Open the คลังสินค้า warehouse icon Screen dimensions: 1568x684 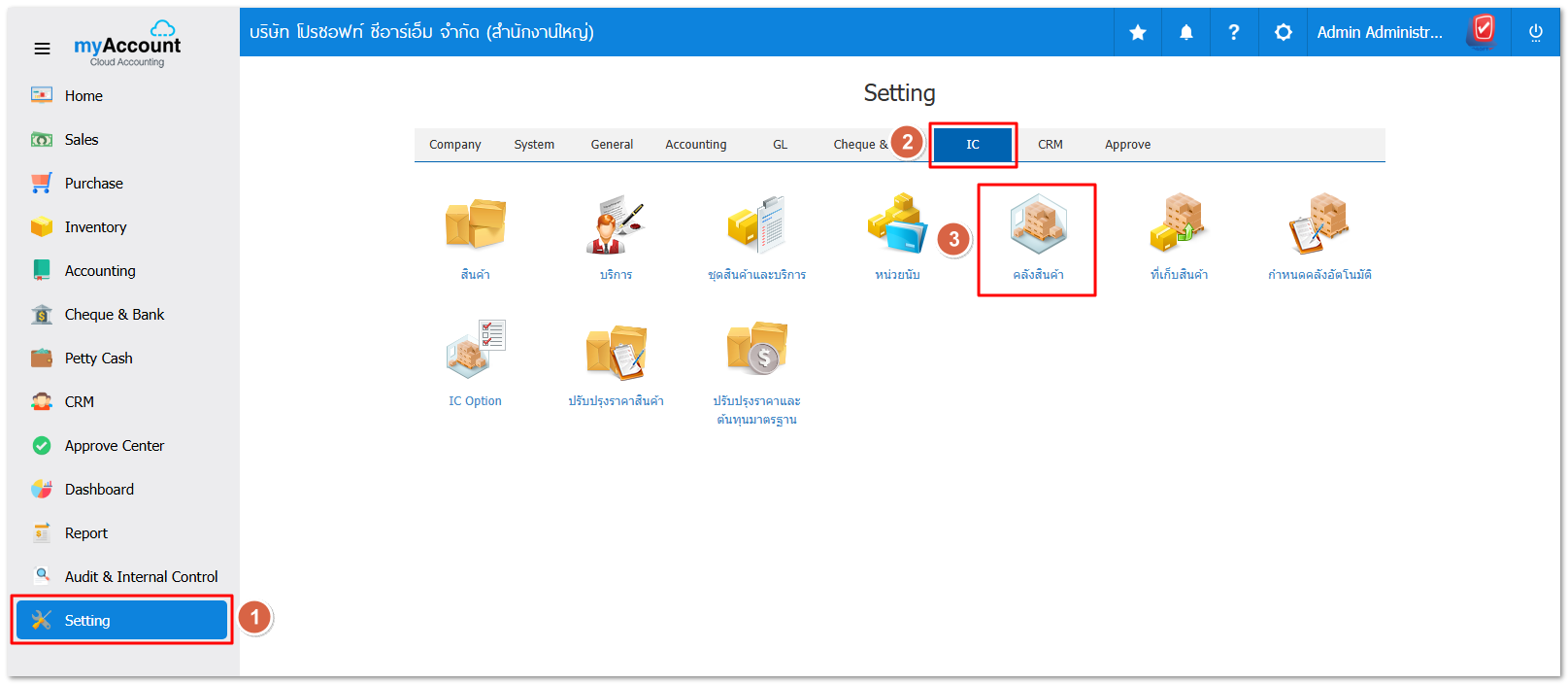tap(1037, 225)
